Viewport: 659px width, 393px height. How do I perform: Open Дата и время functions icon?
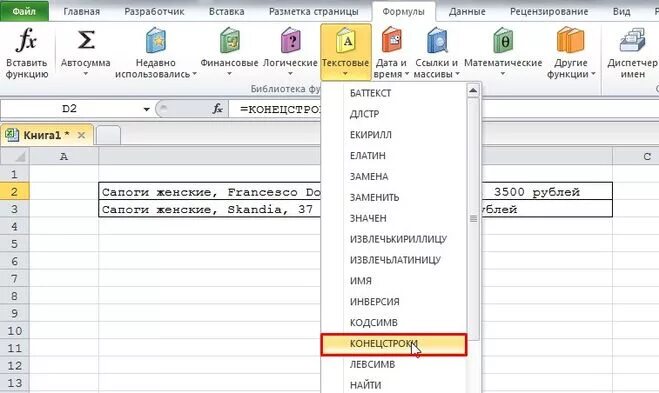pos(391,40)
